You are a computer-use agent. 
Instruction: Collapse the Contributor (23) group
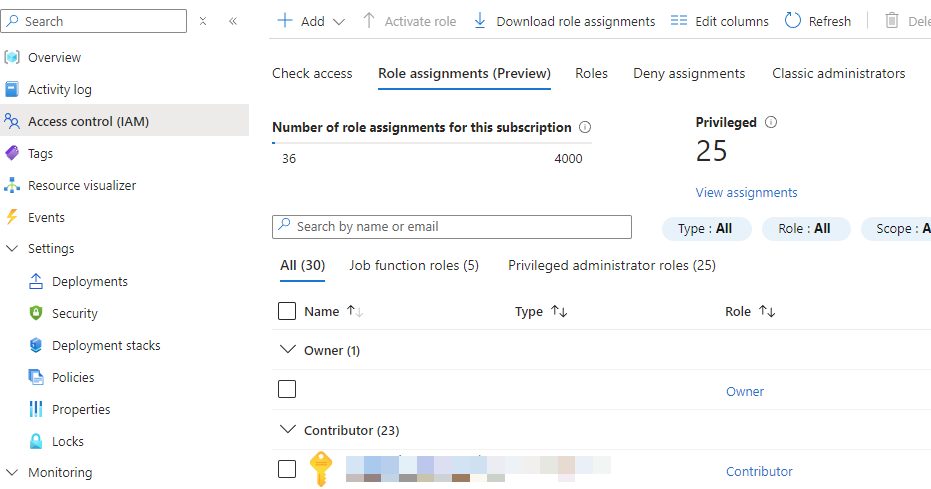(x=288, y=429)
